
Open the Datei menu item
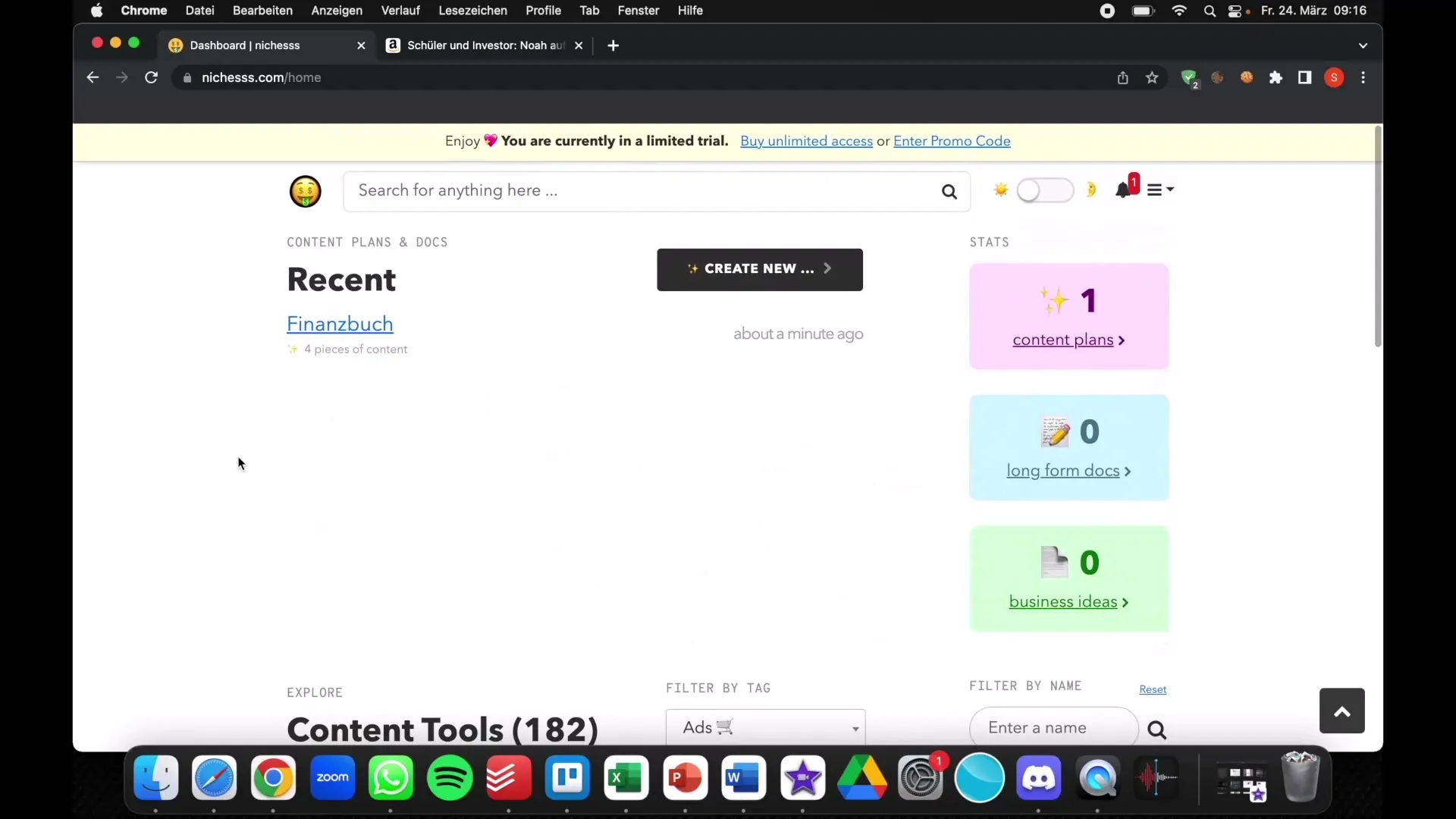(200, 10)
